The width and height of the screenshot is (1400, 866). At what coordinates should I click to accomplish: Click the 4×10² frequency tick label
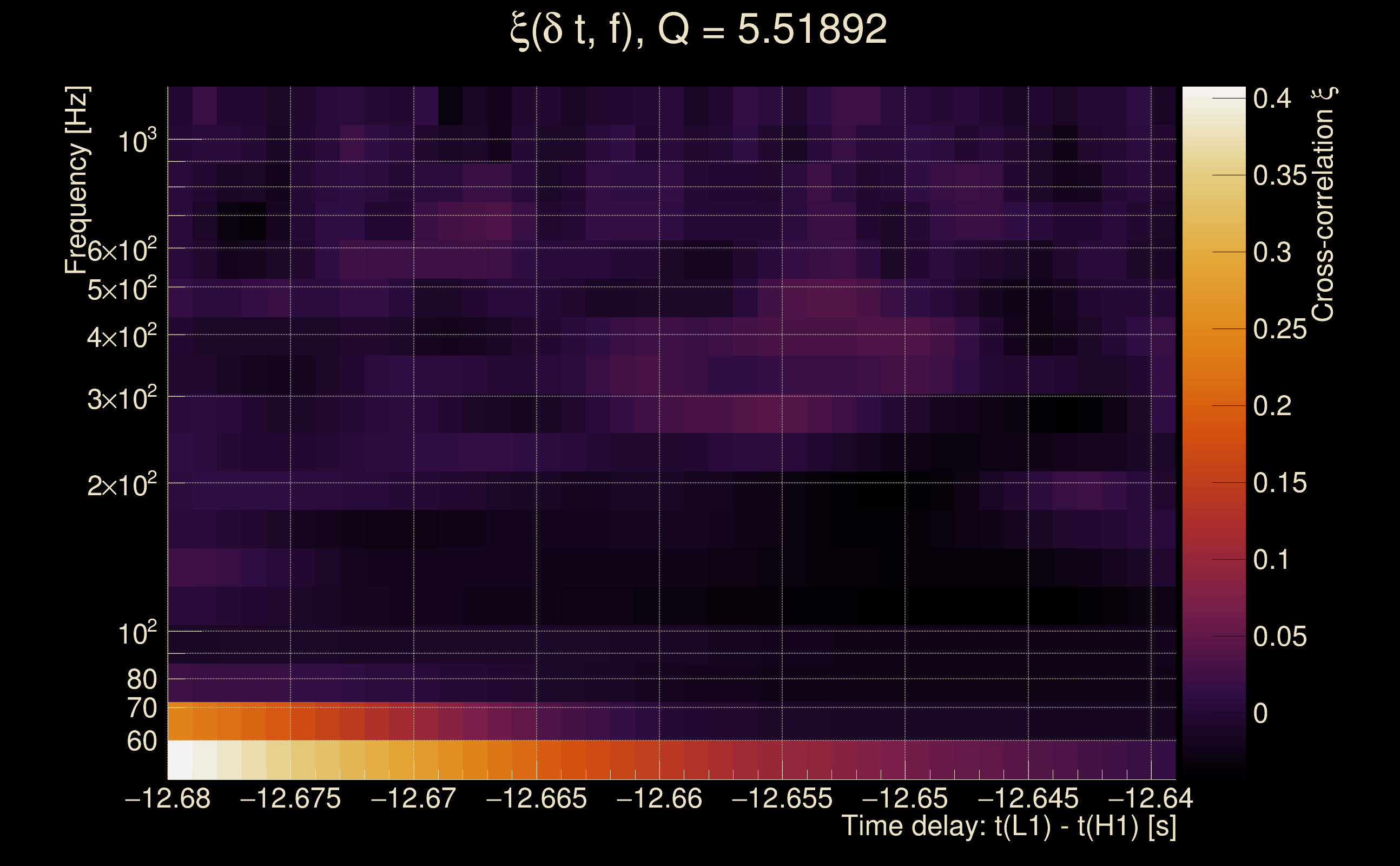(121, 337)
